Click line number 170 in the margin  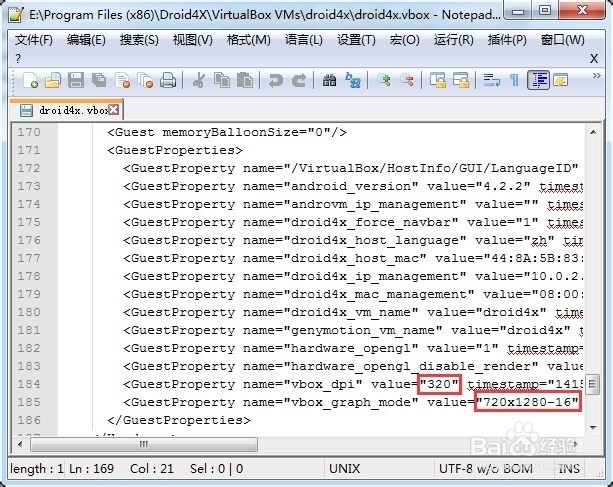coord(29,132)
